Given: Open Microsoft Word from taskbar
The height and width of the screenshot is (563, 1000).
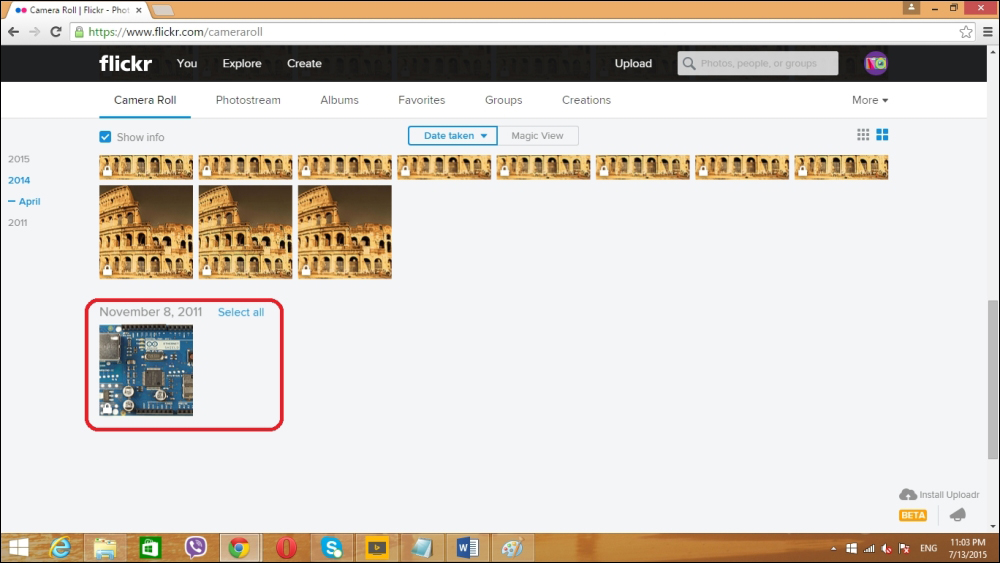Looking at the screenshot, I should (x=467, y=548).
